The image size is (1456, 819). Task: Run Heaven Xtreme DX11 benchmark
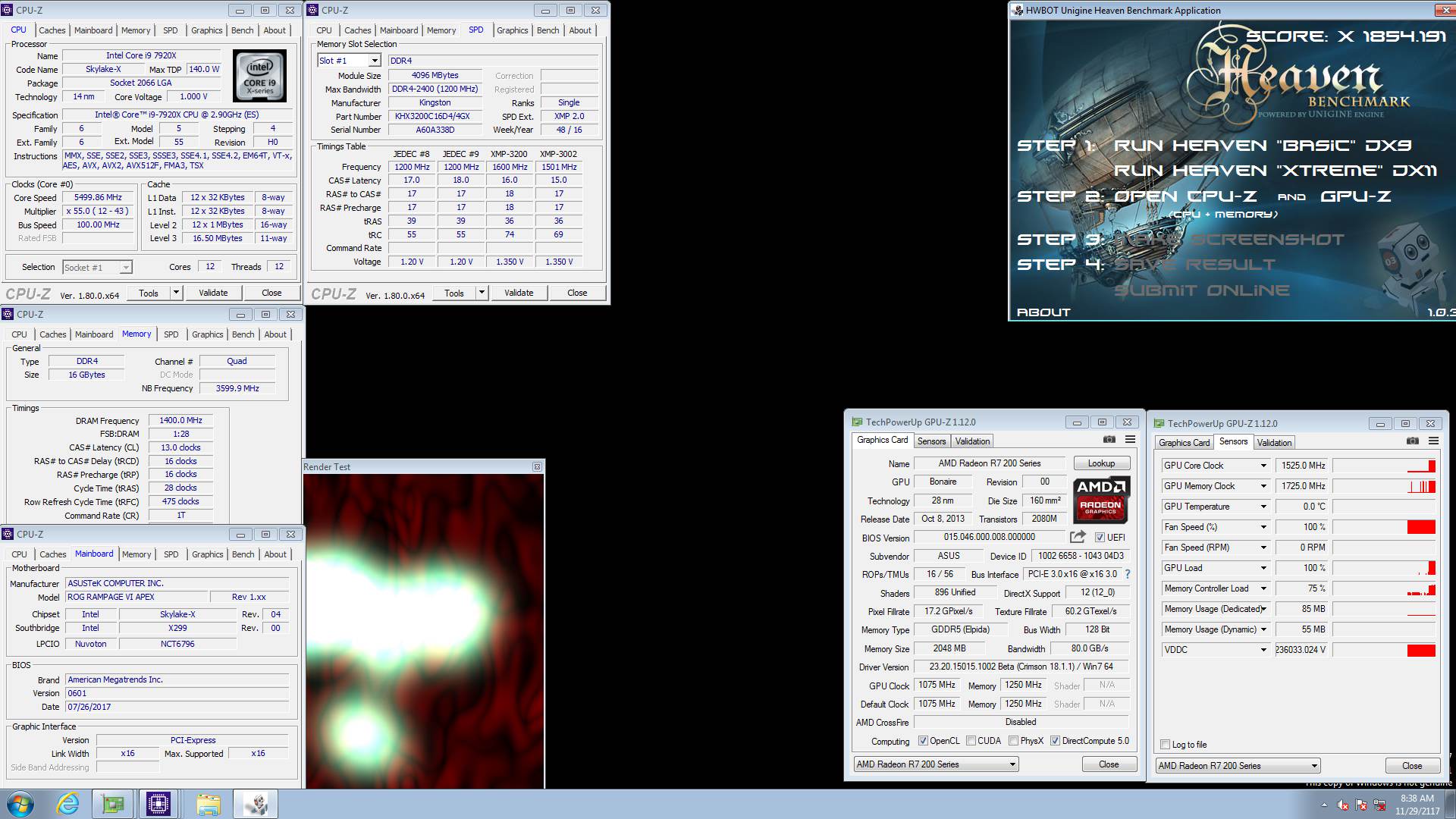[x=1275, y=171]
